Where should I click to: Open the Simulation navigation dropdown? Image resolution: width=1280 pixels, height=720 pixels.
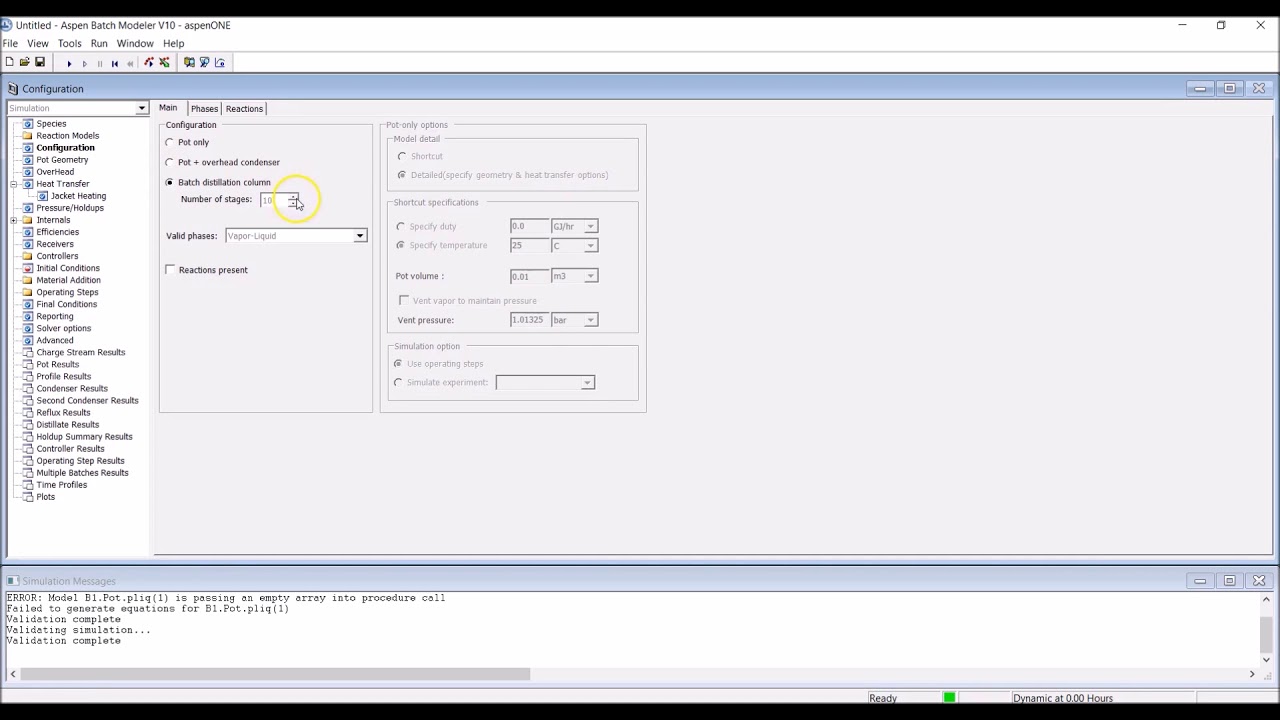click(x=141, y=108)
